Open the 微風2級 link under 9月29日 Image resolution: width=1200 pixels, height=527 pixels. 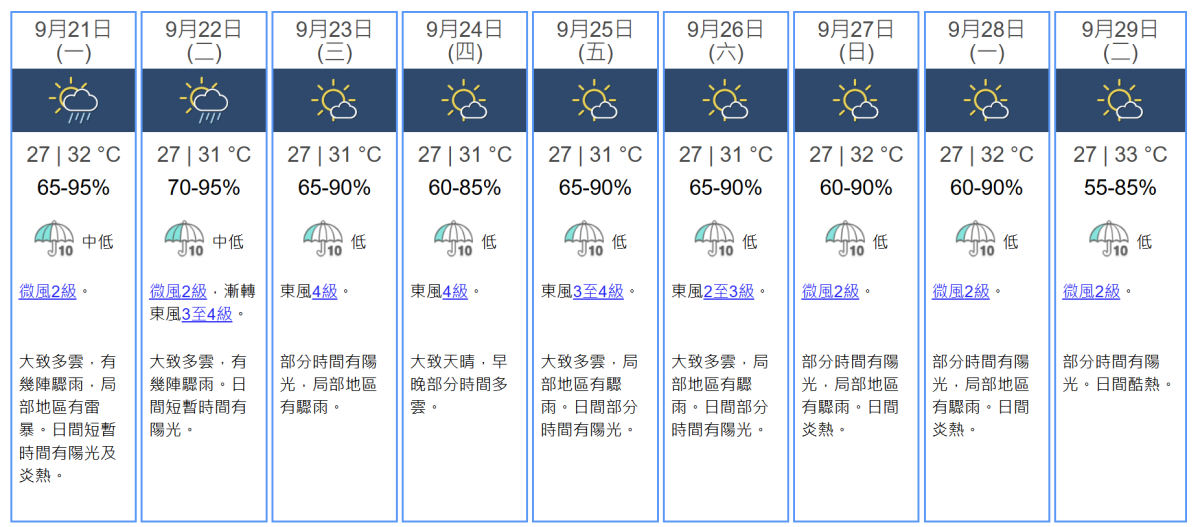coord(1091,291)
